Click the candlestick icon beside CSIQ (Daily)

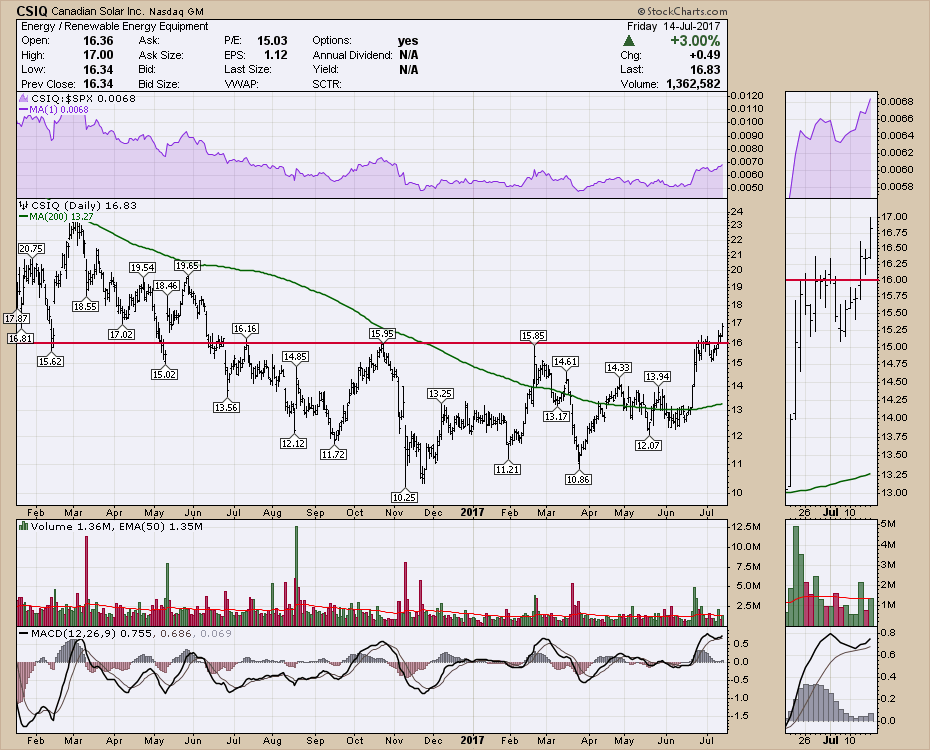click(x=24, y=206)
